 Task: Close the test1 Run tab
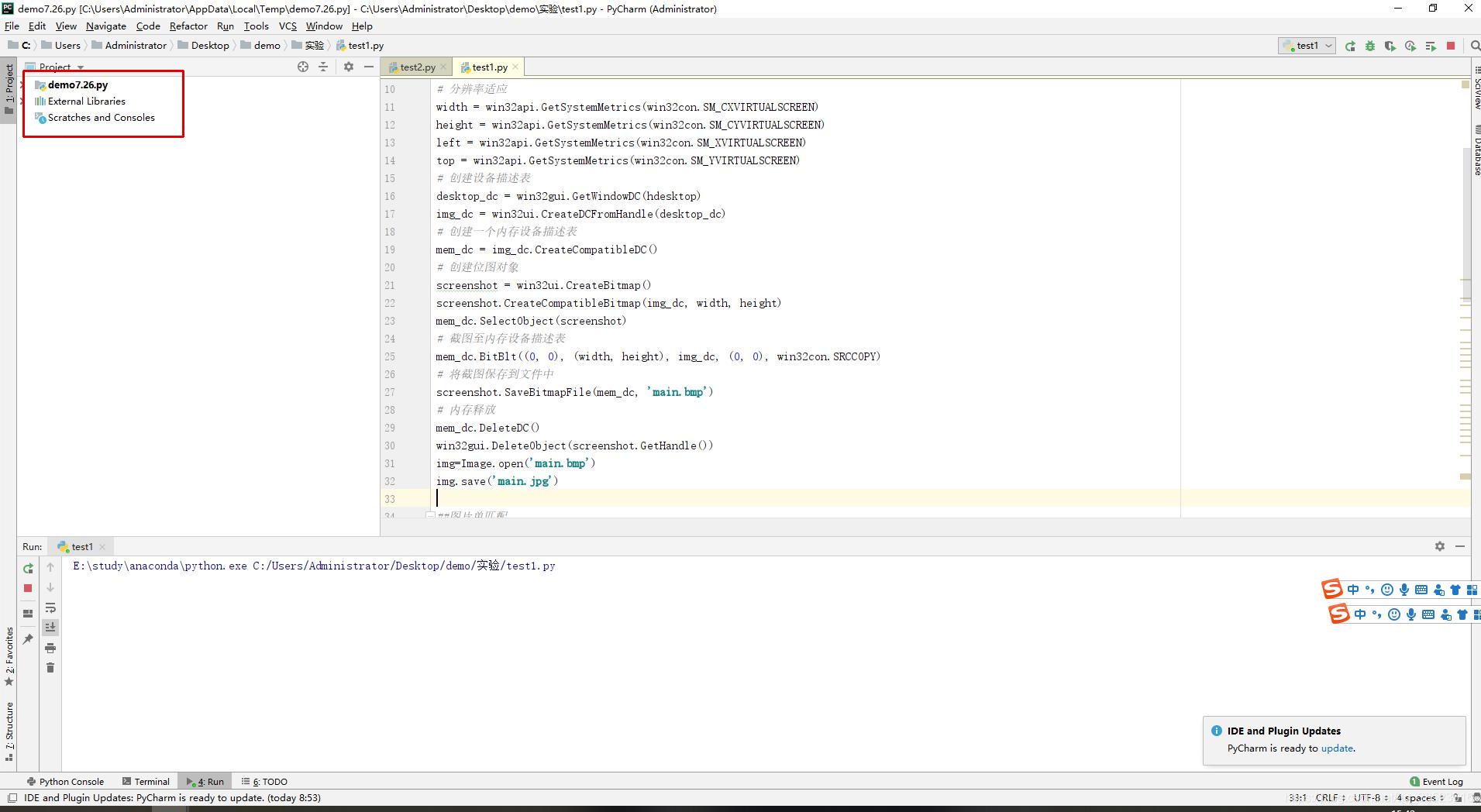tap(102, 546)
